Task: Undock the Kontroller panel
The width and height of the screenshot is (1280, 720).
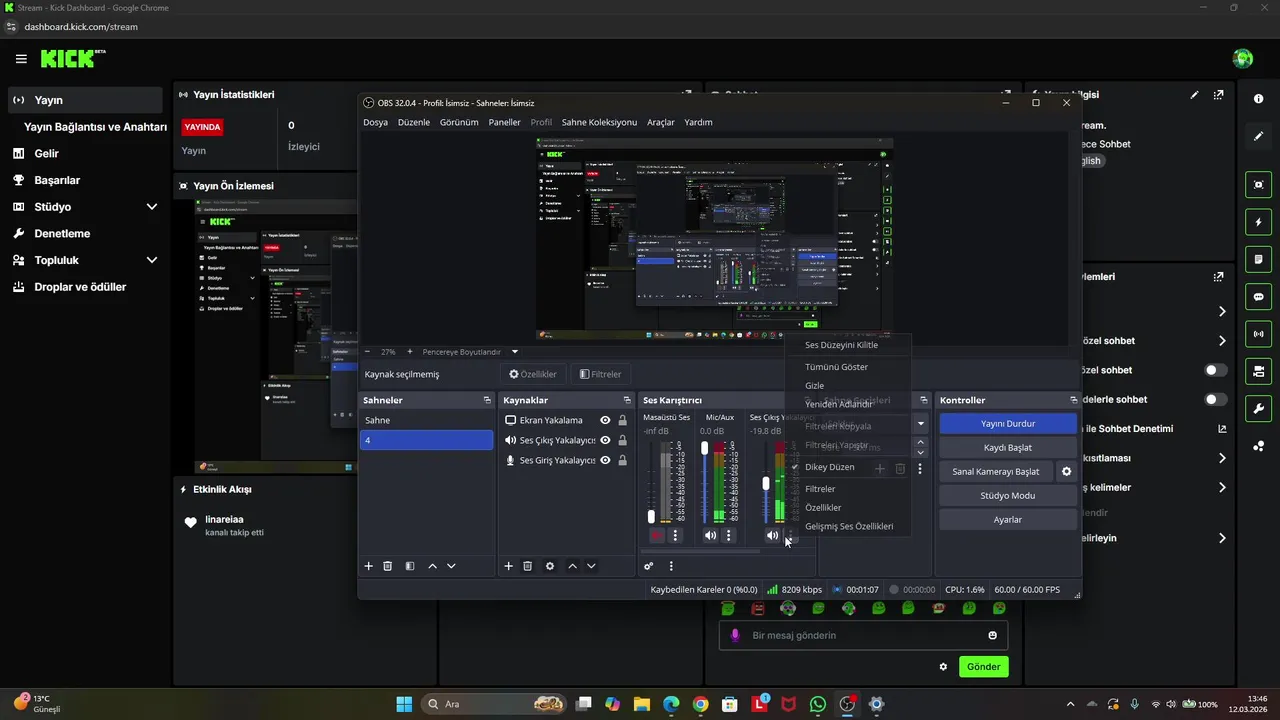Action: point(1073,400)
